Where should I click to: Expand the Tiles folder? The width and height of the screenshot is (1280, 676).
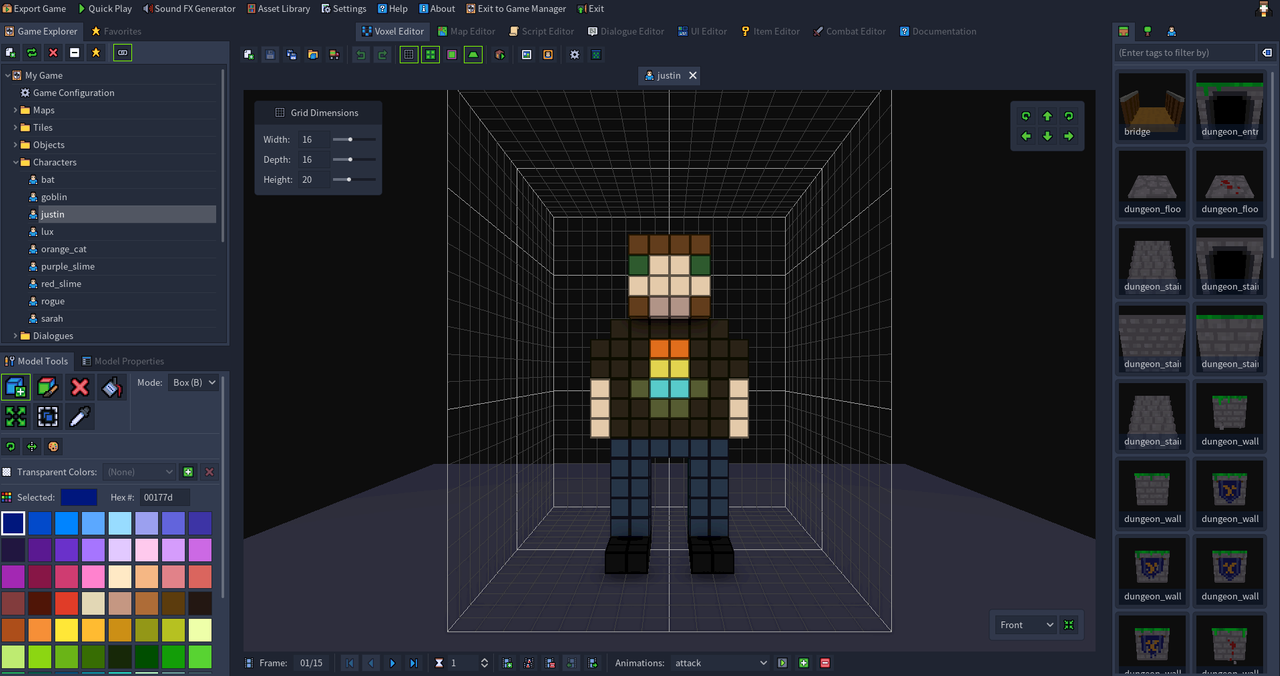pos(16,128)
